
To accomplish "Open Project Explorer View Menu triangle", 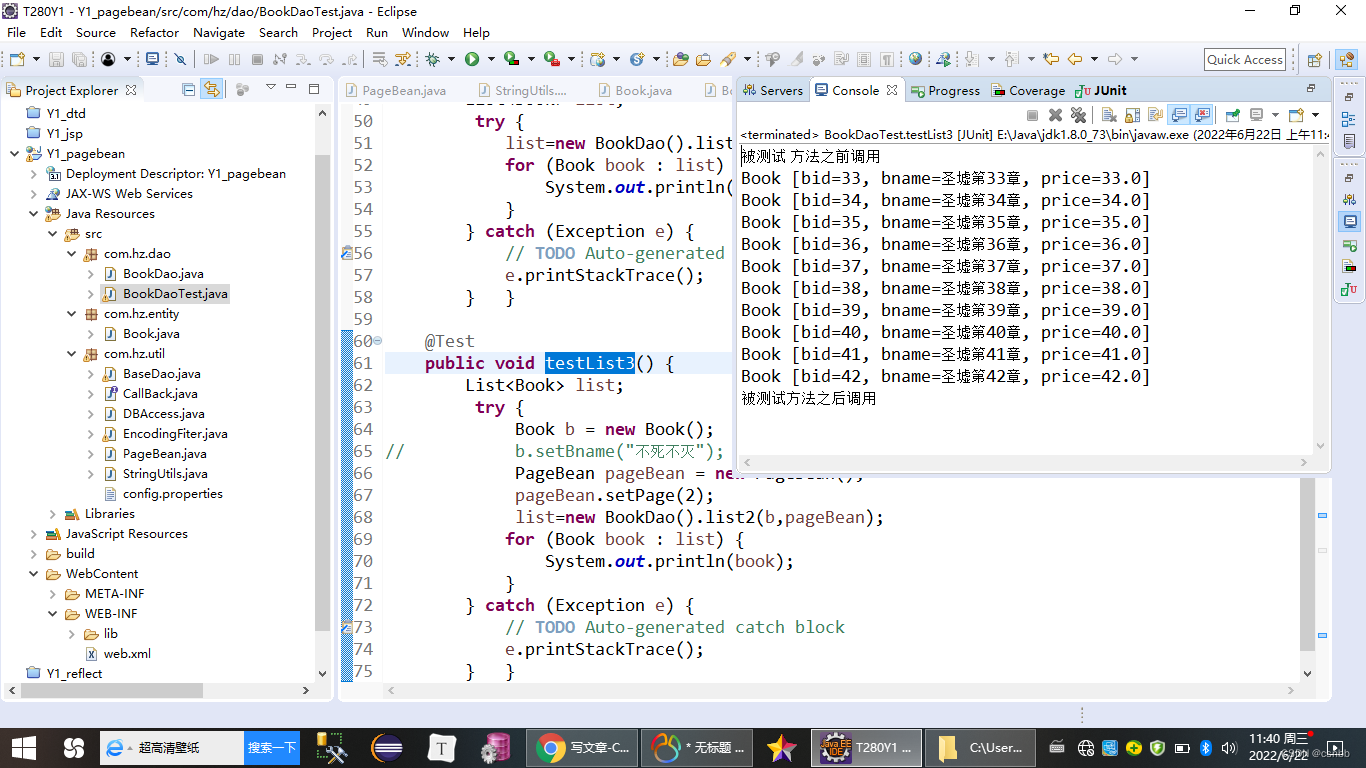I will 270,89.
